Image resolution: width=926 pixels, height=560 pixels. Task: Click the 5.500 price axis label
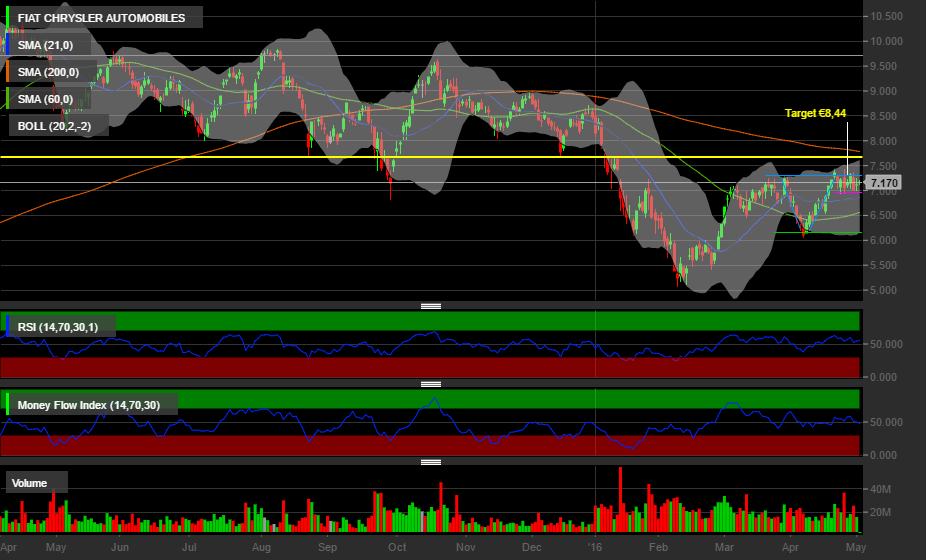tap(886, 265)
